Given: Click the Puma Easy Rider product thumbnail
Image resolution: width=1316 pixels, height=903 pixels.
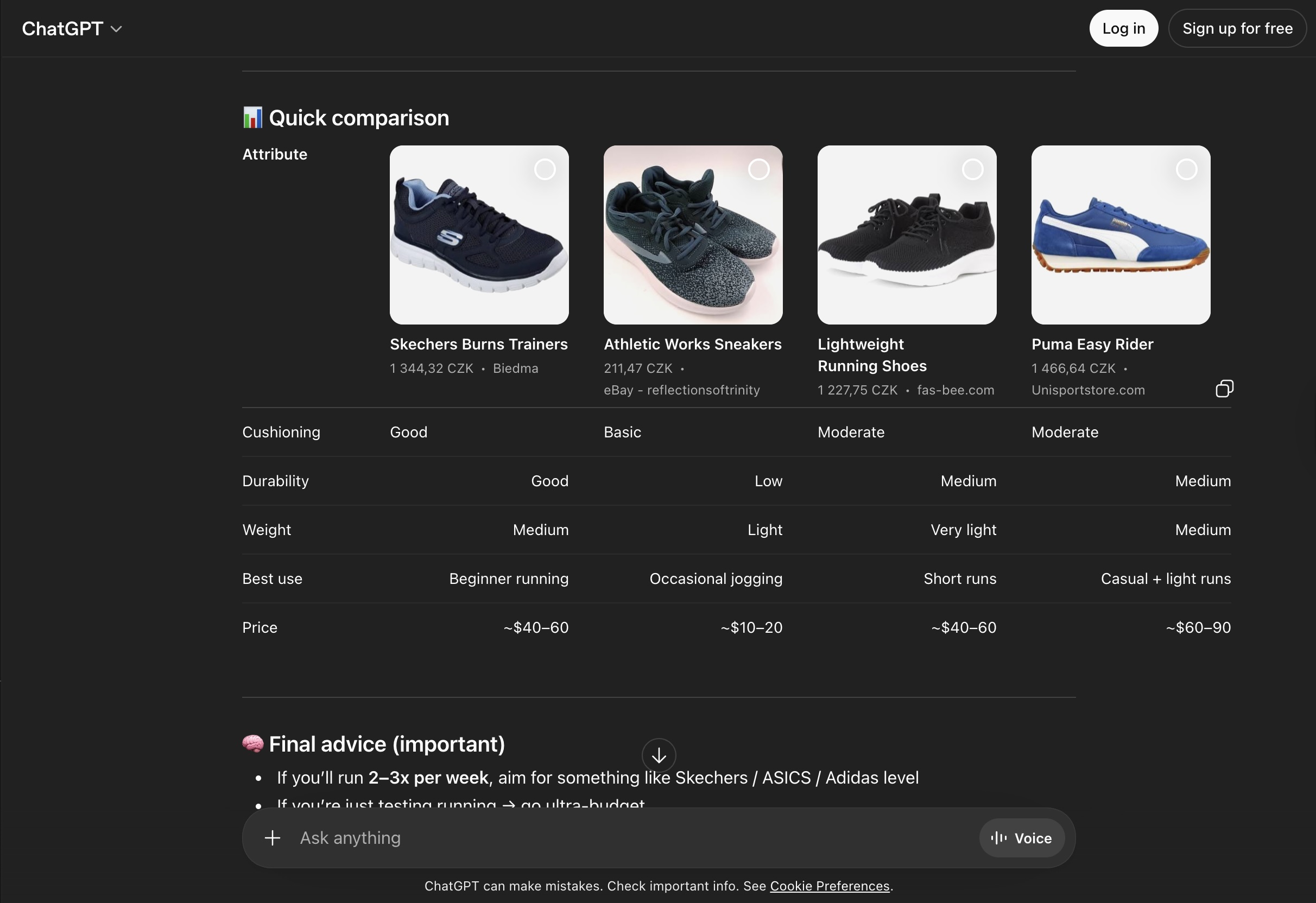Looking at the screenshot, I should coord(1119,235).
